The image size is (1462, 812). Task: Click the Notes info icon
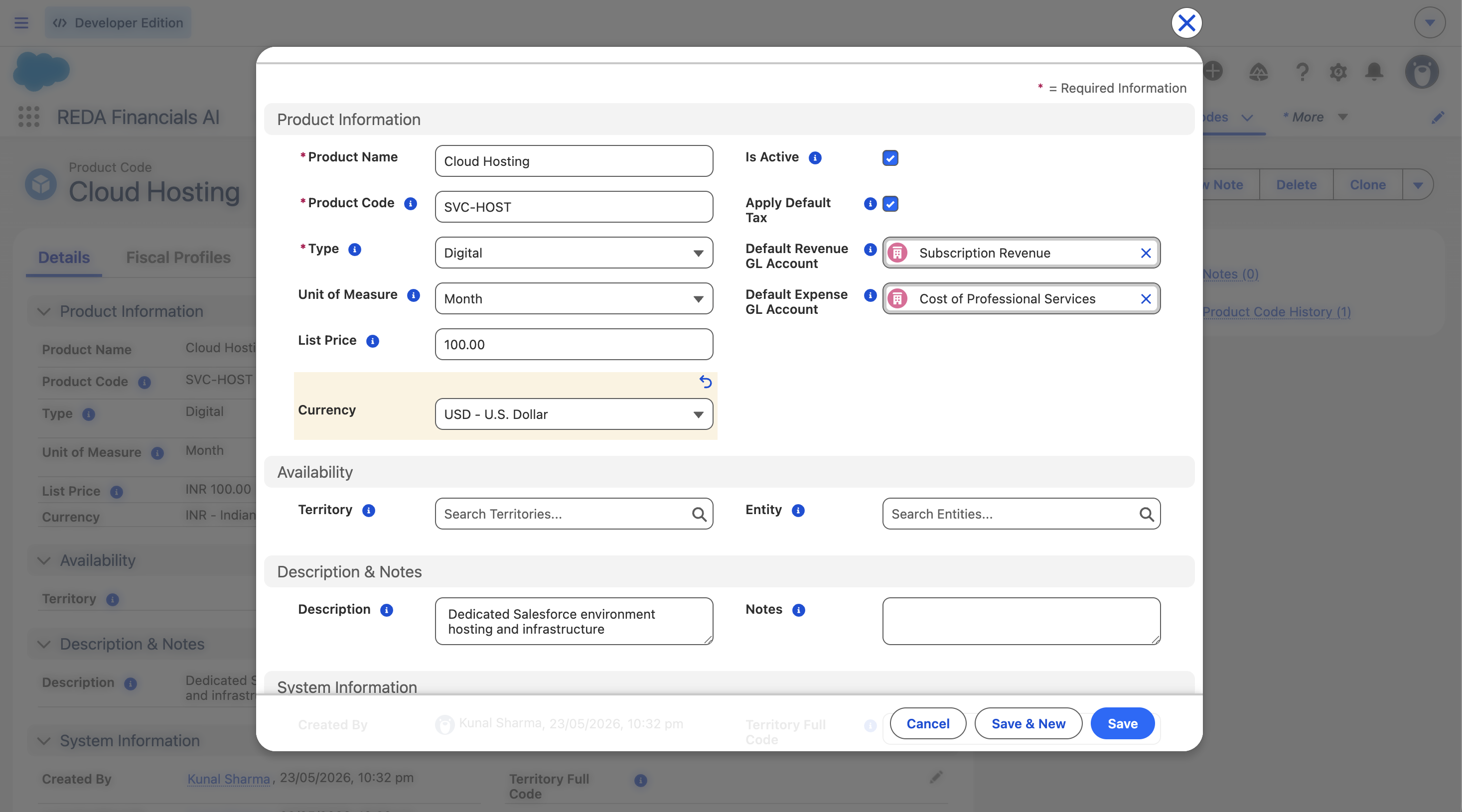coord(799,610)
